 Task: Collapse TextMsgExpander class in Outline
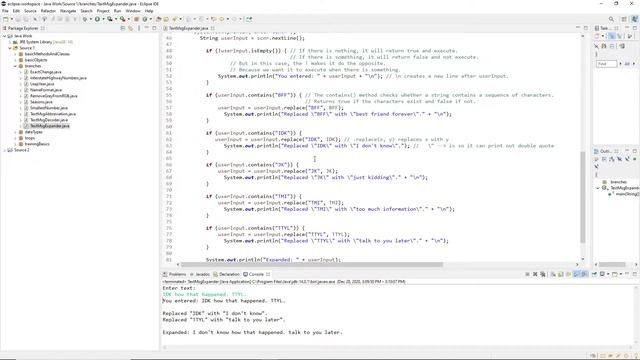[598, 188]
